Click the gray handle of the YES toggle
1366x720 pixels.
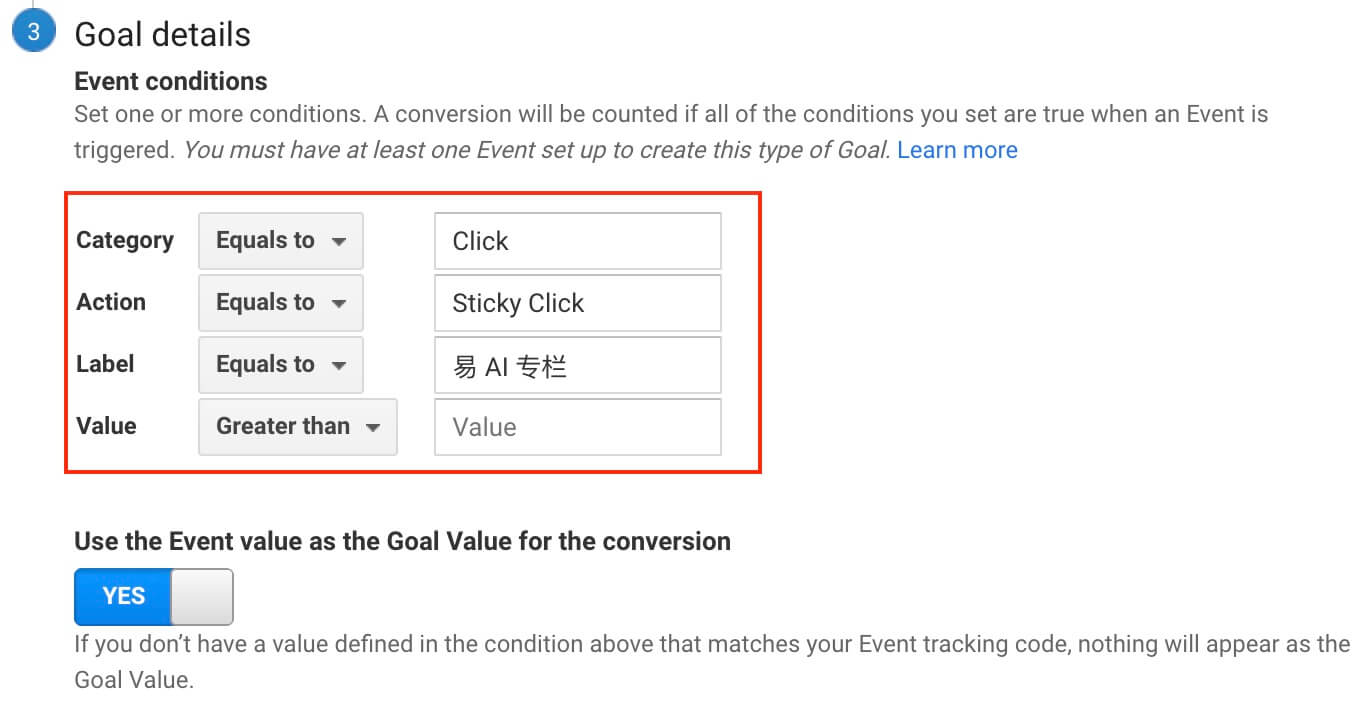(202, 597)
